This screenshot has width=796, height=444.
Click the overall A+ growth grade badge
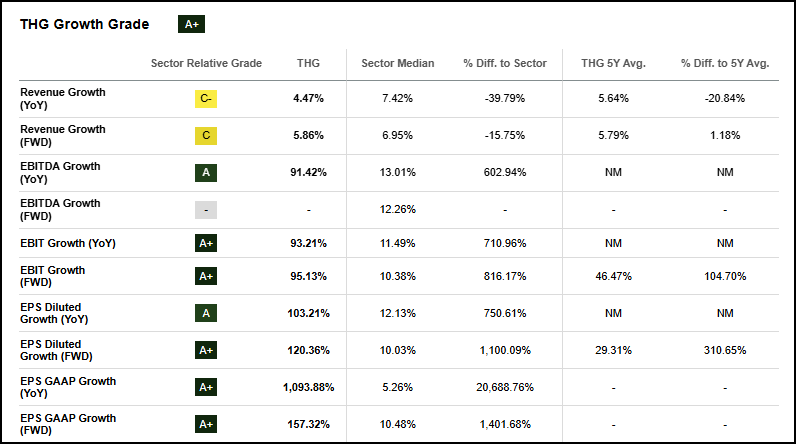point(190,24)
